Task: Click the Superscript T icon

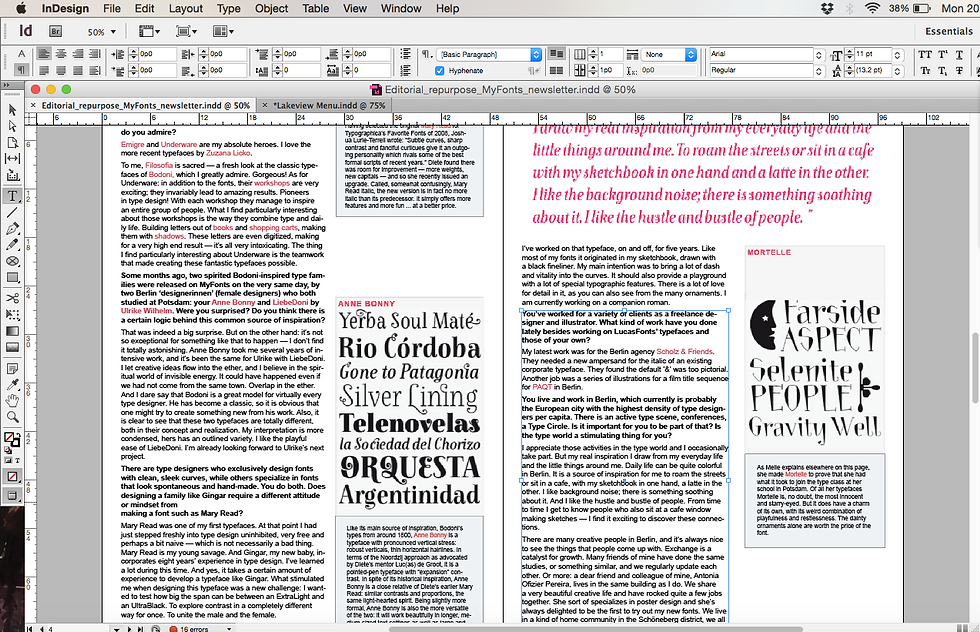Action: 942,54
